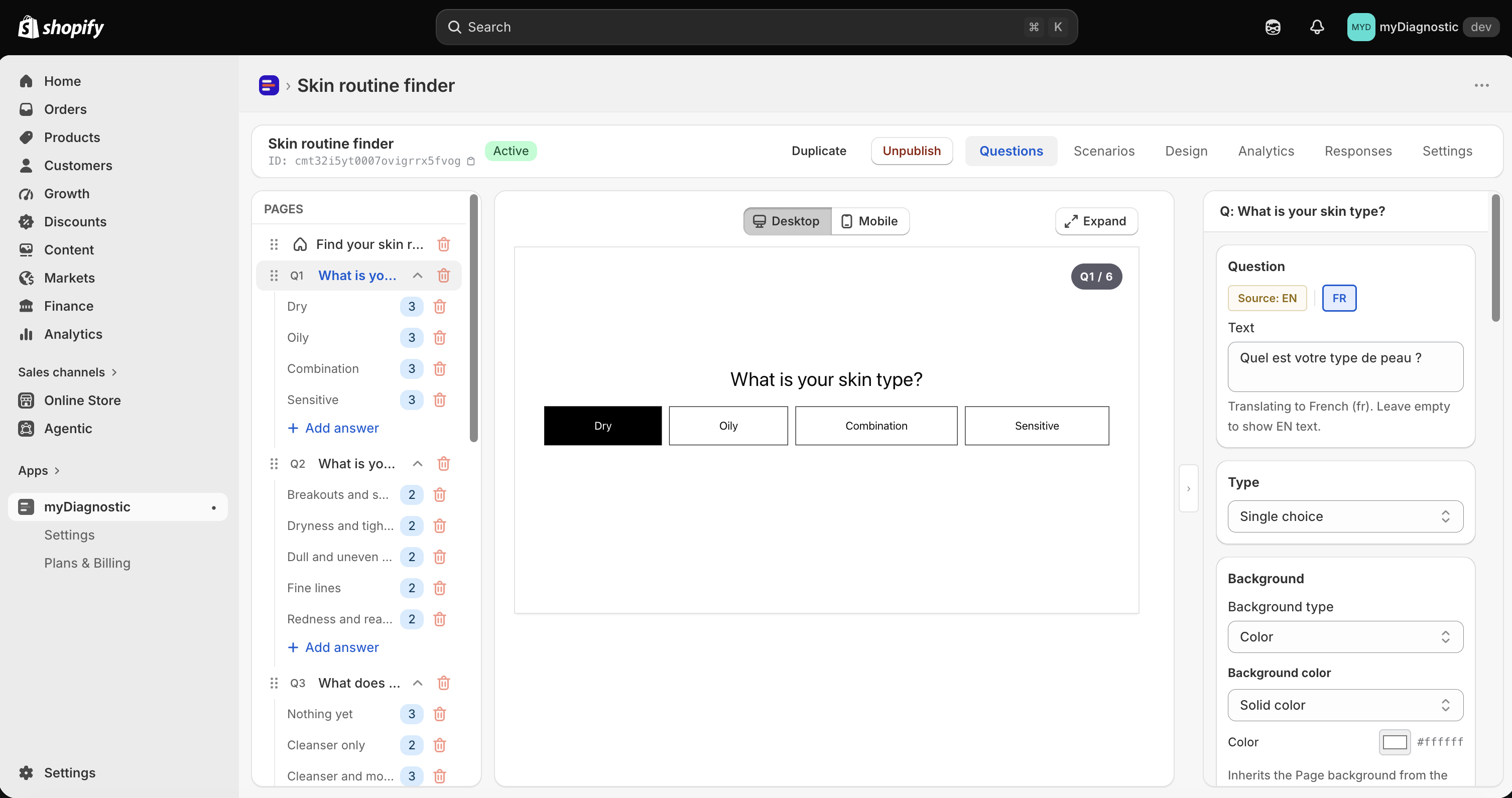This screenshot has height=798, width=1512.
Task: Go to the Scenarios tab
Action: pyautogui.click(x=1103, y=151)
